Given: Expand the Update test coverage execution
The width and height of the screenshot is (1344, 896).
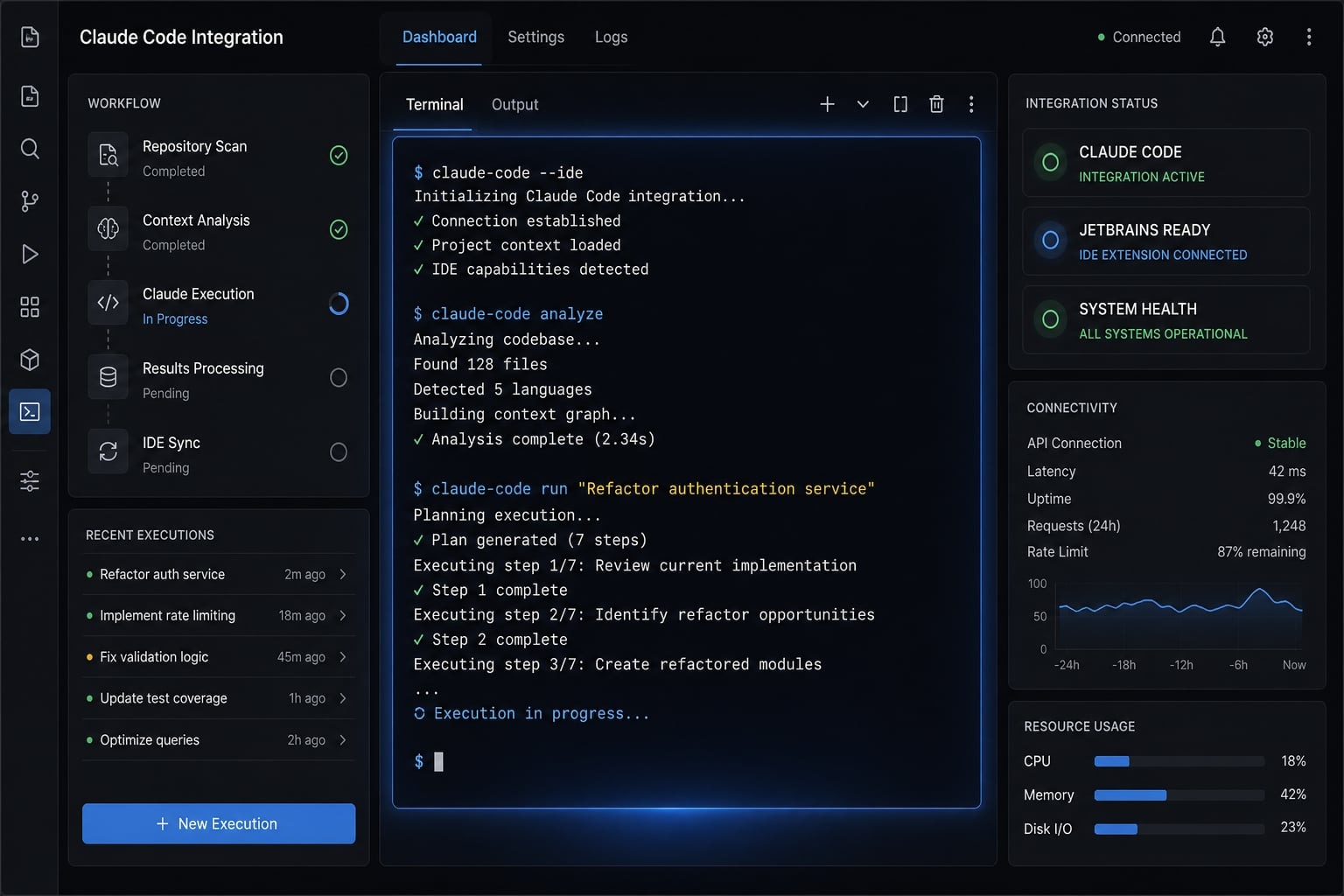Looking at the screenshot, I should (x=343, y=697).
